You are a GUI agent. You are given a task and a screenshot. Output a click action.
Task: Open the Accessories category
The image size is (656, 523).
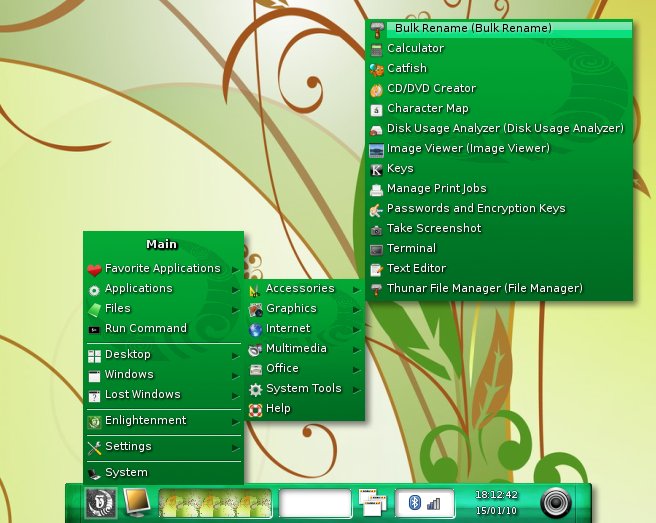click(x=305, y=289)
